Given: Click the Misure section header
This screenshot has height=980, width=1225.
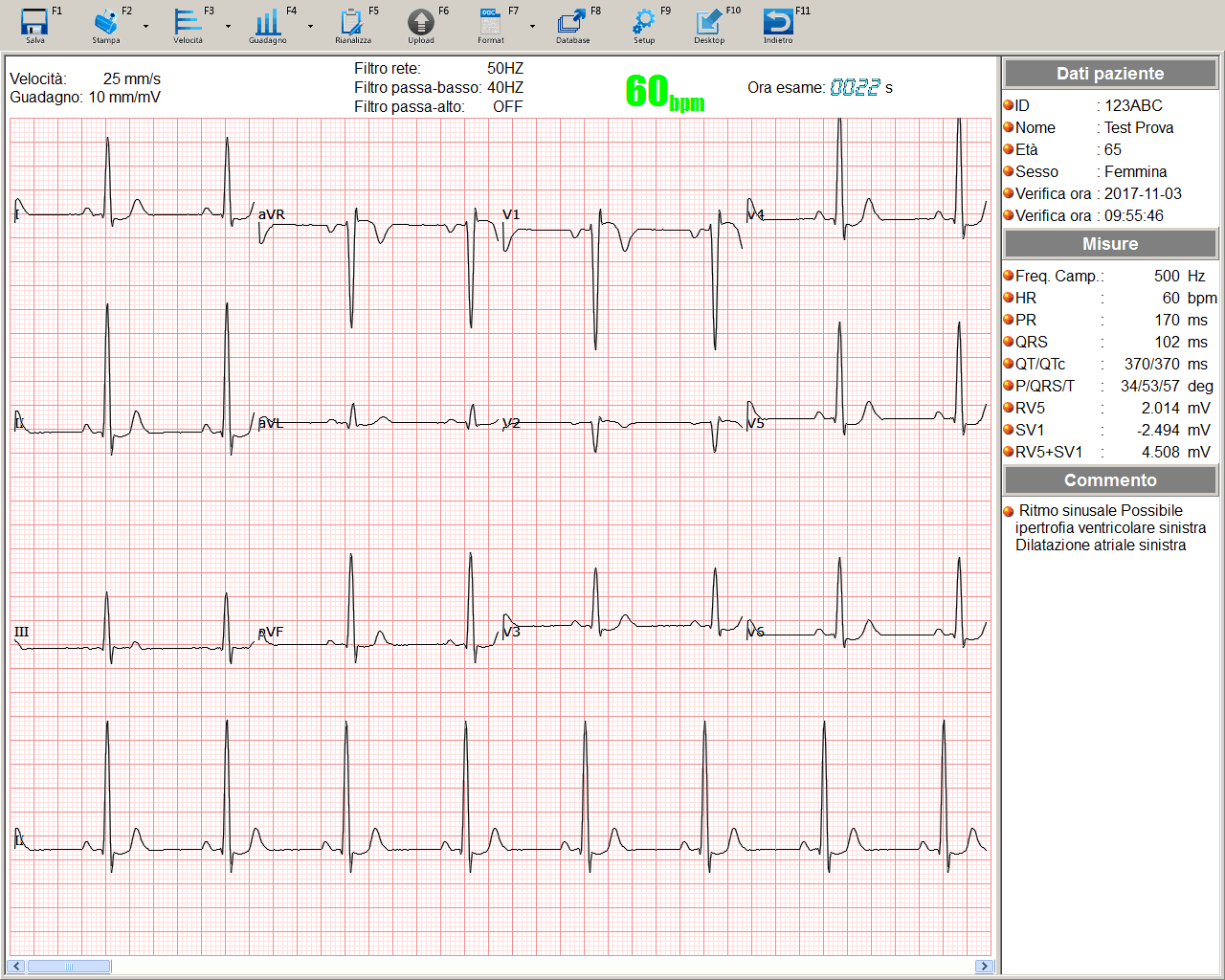Looking at the screenshot, I should [1110, 244].
